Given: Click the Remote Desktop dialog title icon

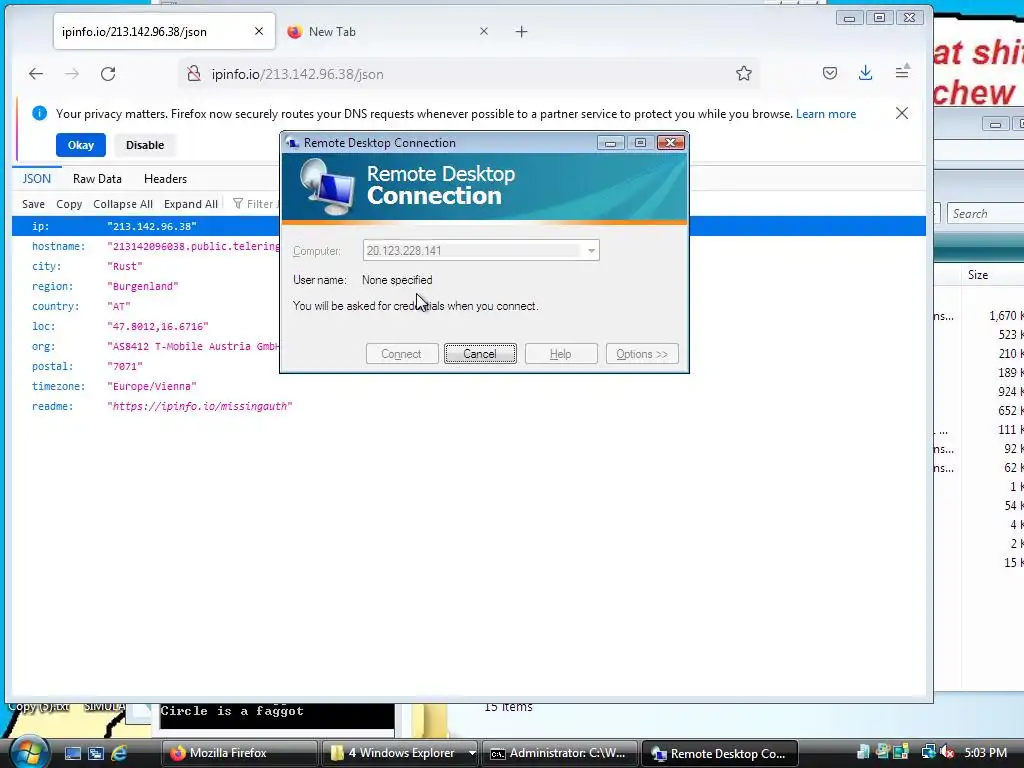Looking at the screenshot, I should tap(293, 143).
